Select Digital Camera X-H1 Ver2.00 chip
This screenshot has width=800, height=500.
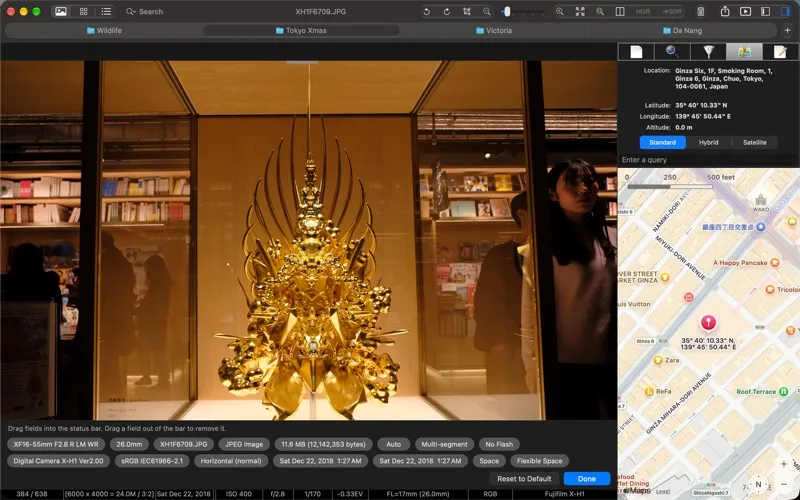click(x=58, y=461)
